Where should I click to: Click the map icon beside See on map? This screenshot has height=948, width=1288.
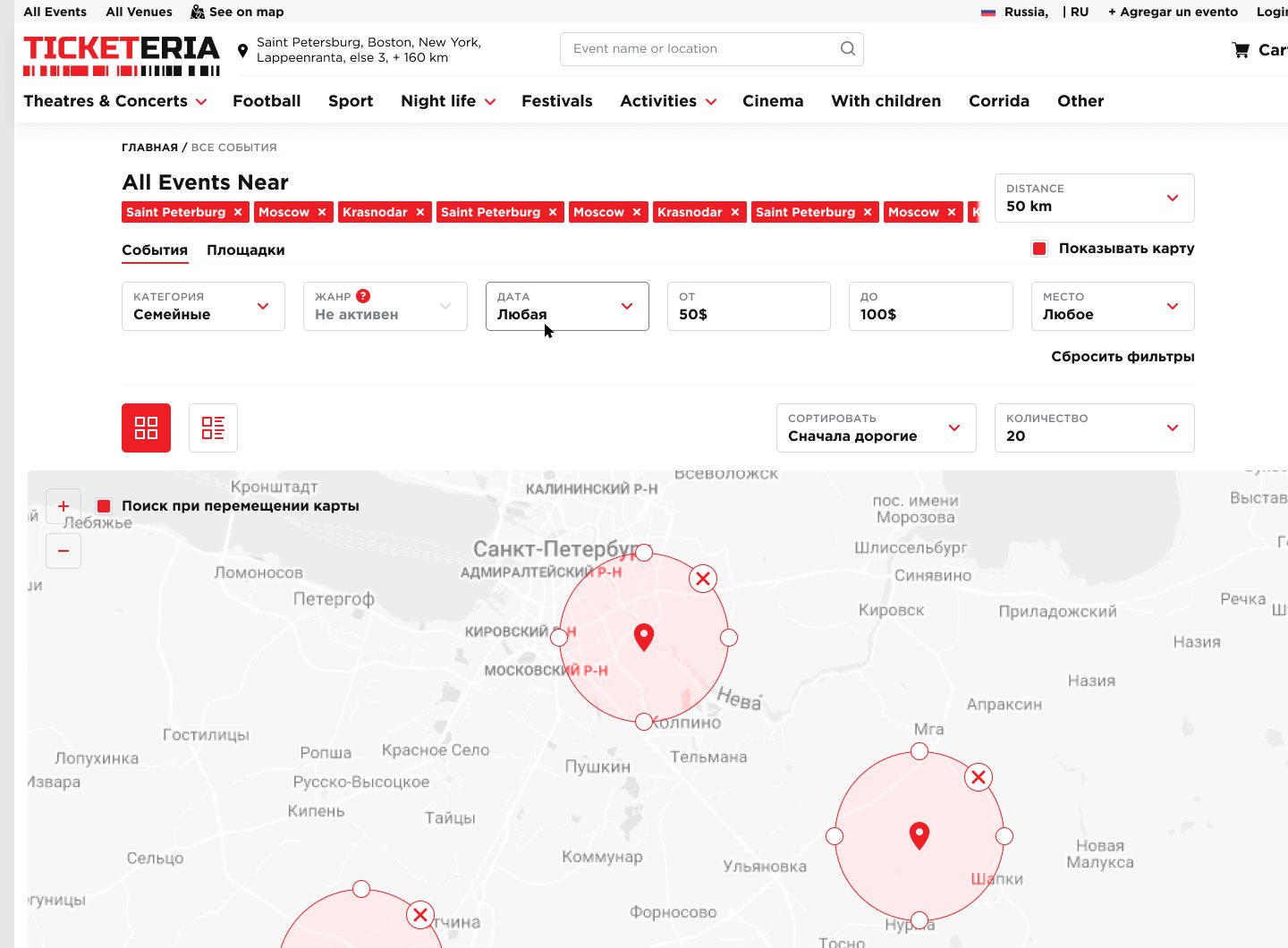(x=198, y=12)
